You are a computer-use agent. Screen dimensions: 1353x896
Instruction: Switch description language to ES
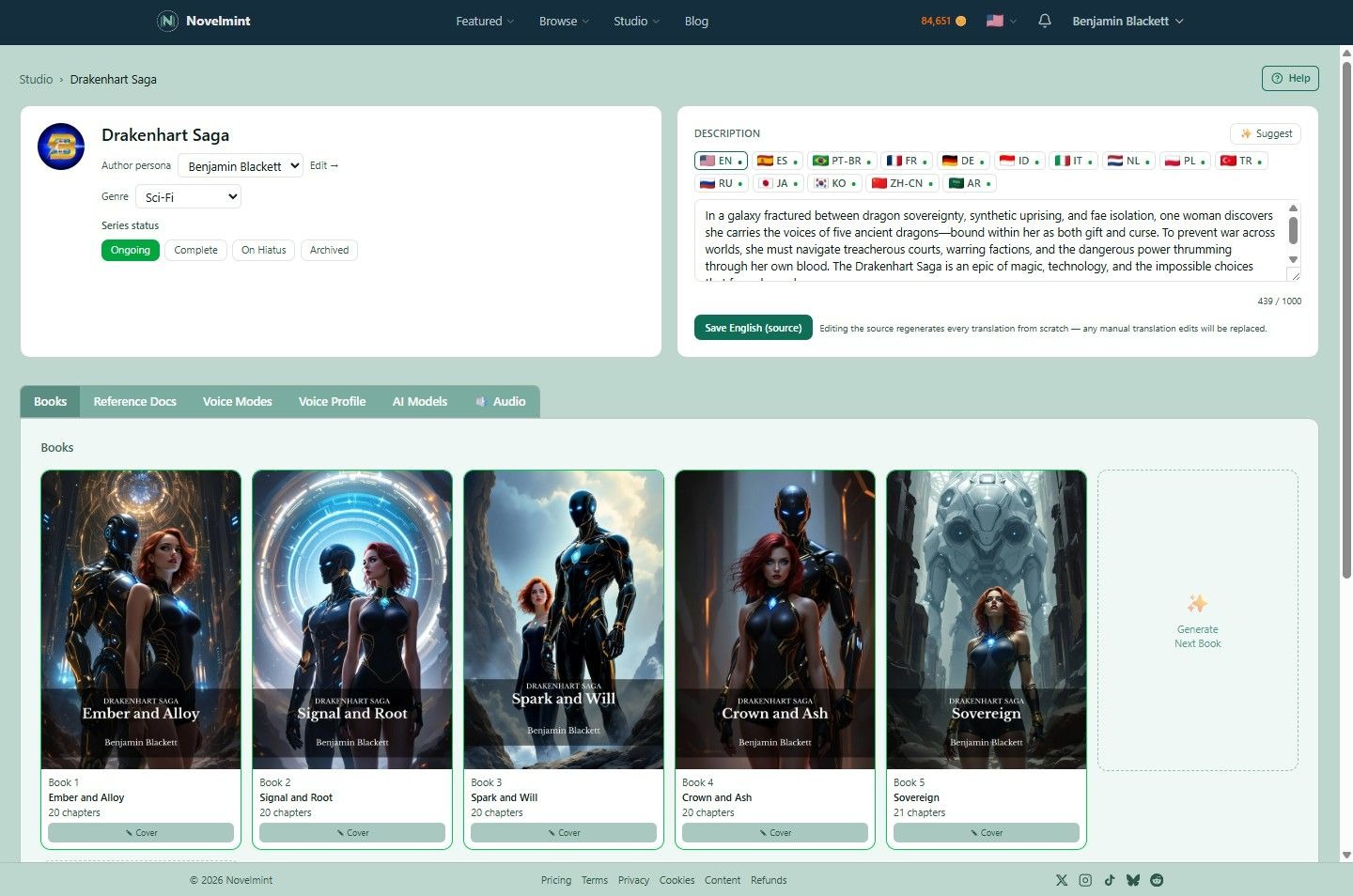(x=778, y=161)
